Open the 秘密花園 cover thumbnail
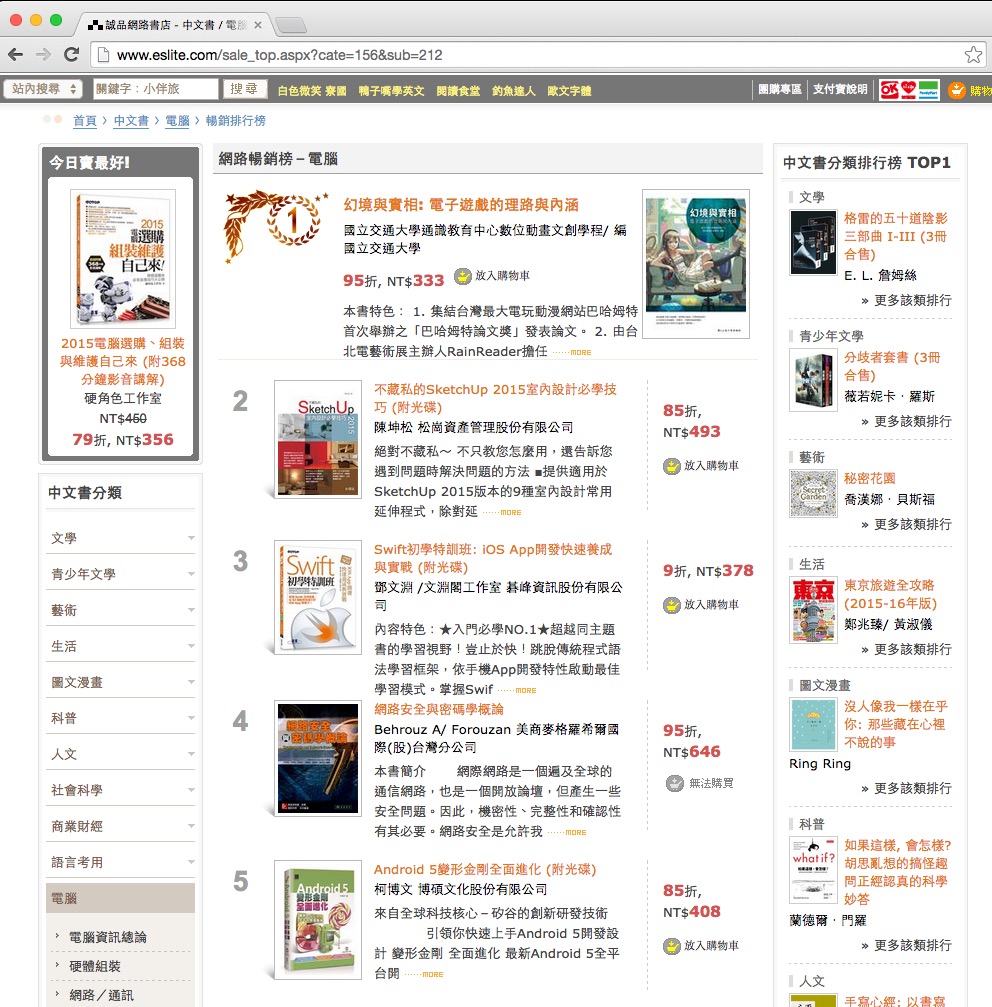The width and height of the screenshot is (992, 1007). pos(814,493)
